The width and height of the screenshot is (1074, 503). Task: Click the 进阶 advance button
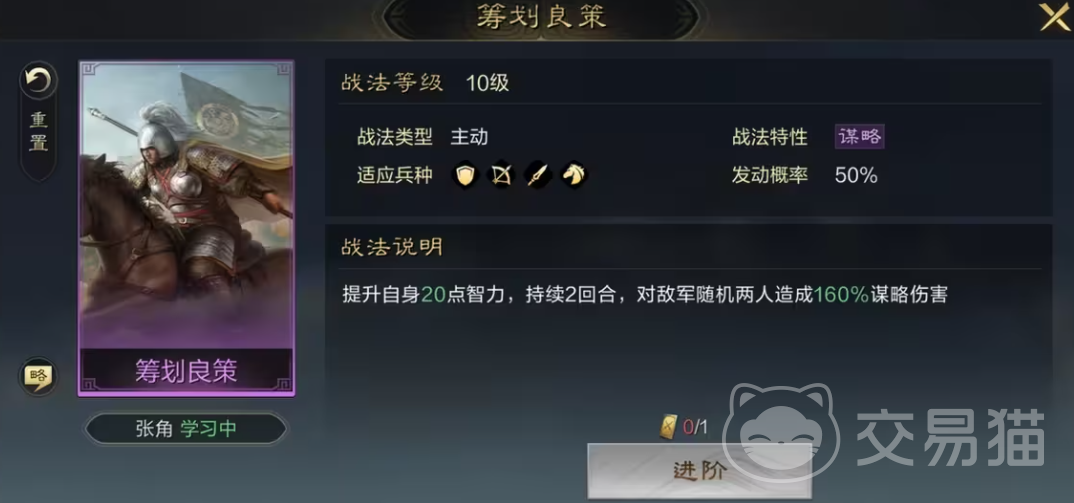point(699,470)
